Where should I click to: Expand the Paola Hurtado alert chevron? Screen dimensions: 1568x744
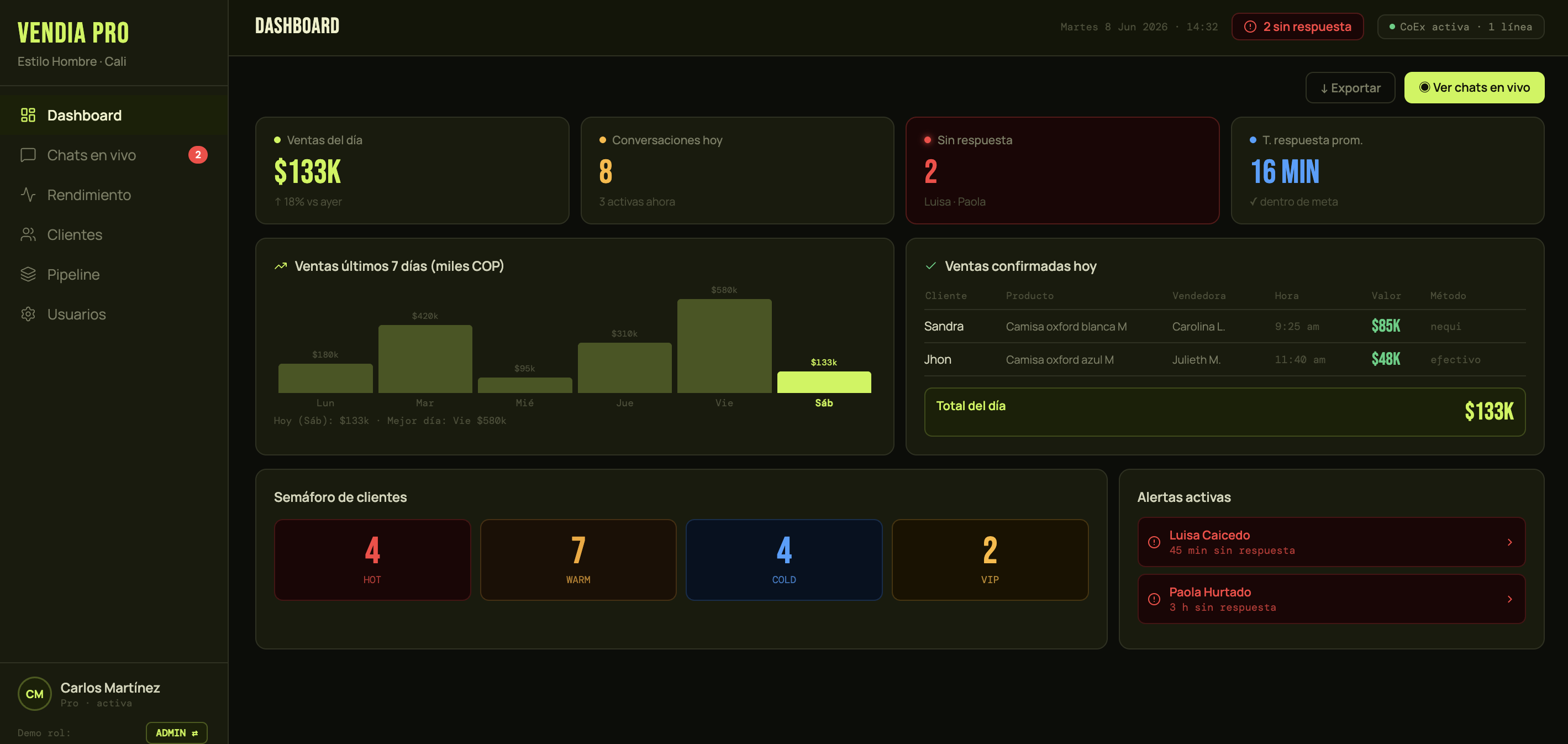1509,599
